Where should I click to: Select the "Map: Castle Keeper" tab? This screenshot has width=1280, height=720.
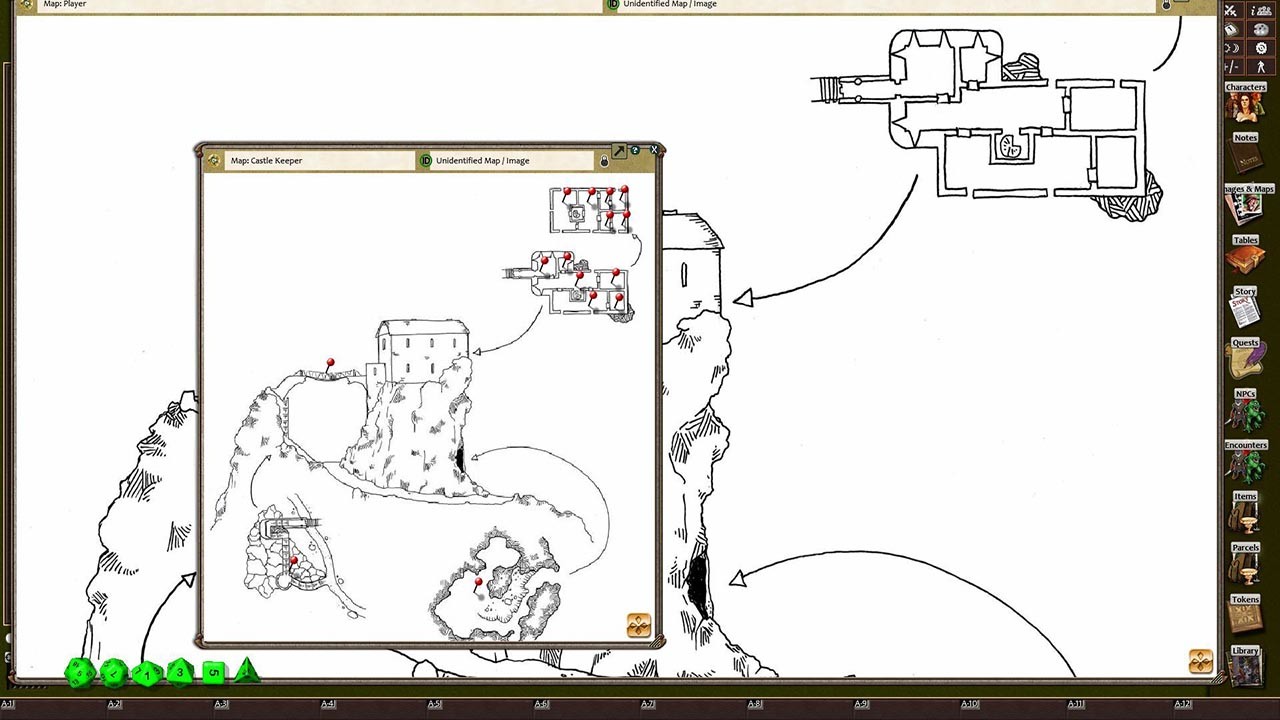280,160
